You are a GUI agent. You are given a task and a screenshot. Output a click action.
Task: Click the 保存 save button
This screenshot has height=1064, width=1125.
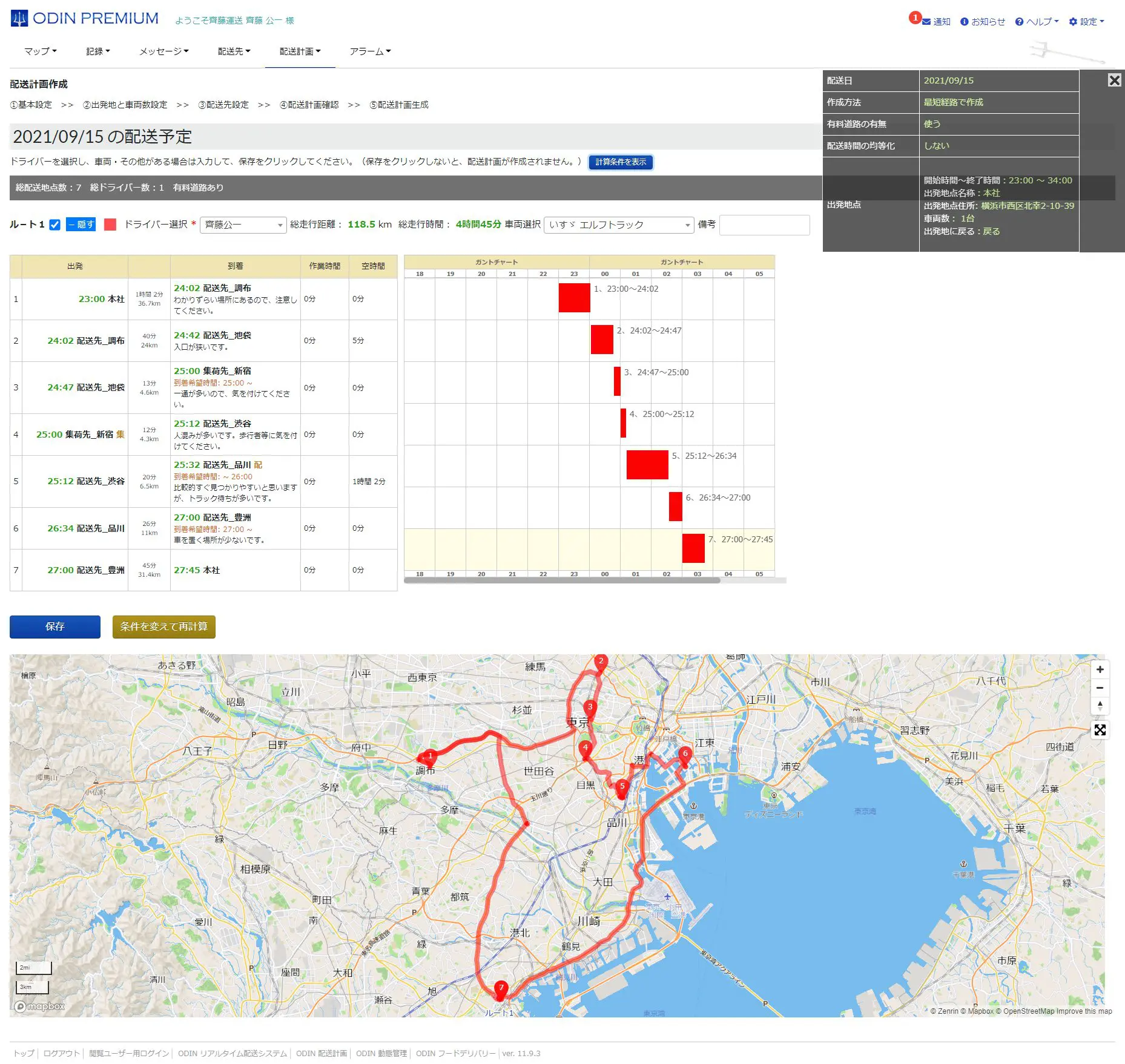pyautogui.click(x=55, y=626)
